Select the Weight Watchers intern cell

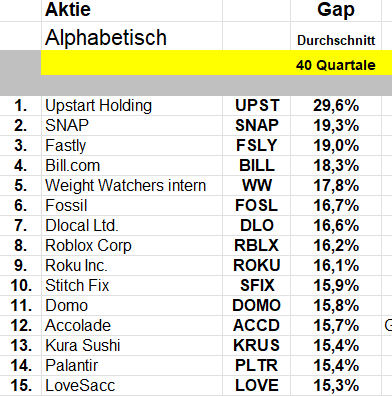coord(132,186)
